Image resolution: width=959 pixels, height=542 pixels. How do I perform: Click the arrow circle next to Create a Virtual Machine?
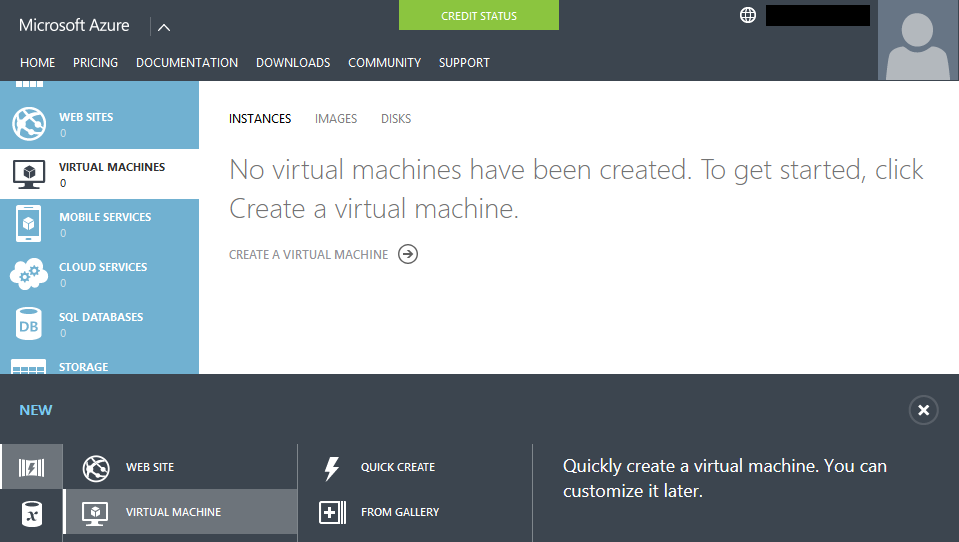pyautogui.click(x=408, y=254)
